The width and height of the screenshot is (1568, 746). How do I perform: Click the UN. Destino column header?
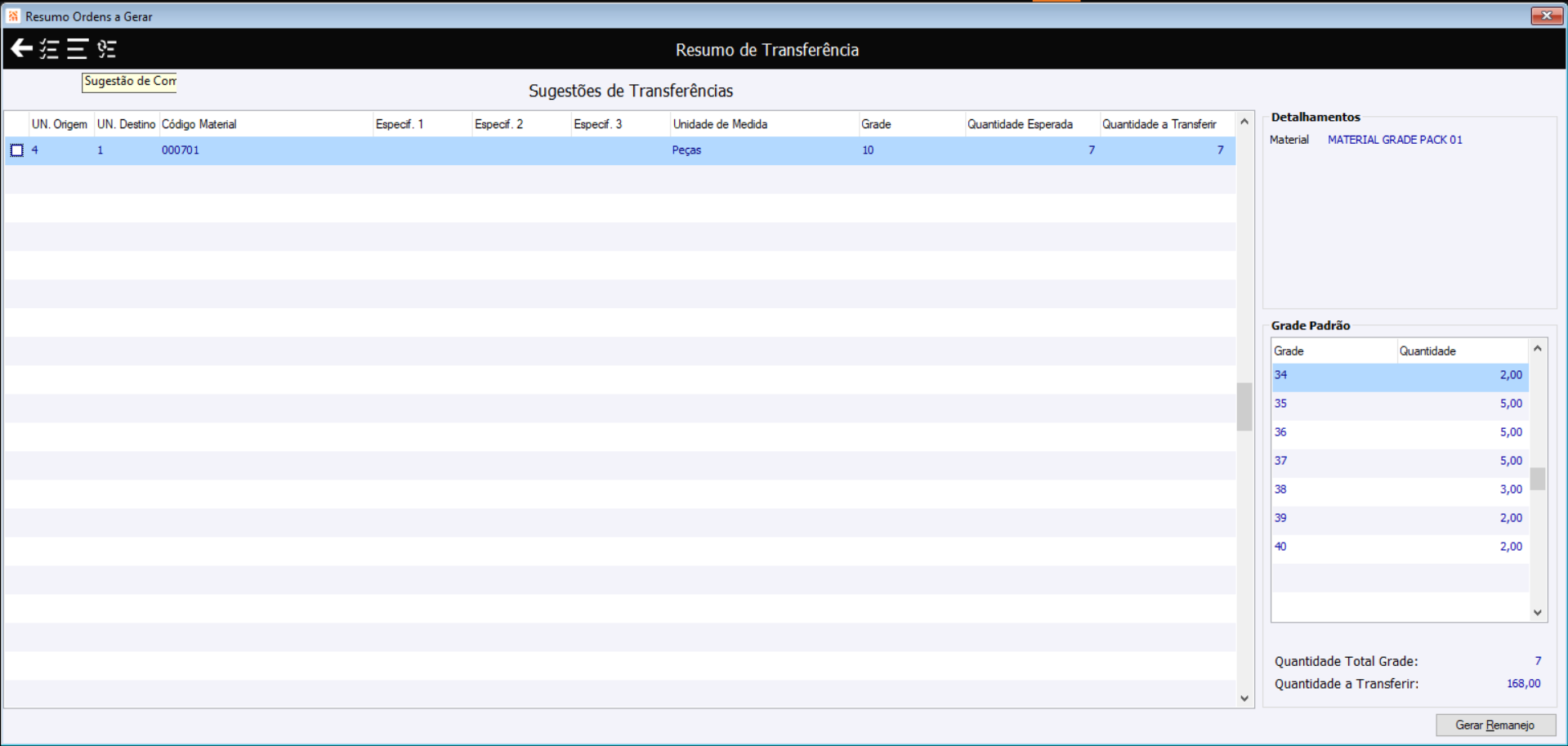coord(127,124)
